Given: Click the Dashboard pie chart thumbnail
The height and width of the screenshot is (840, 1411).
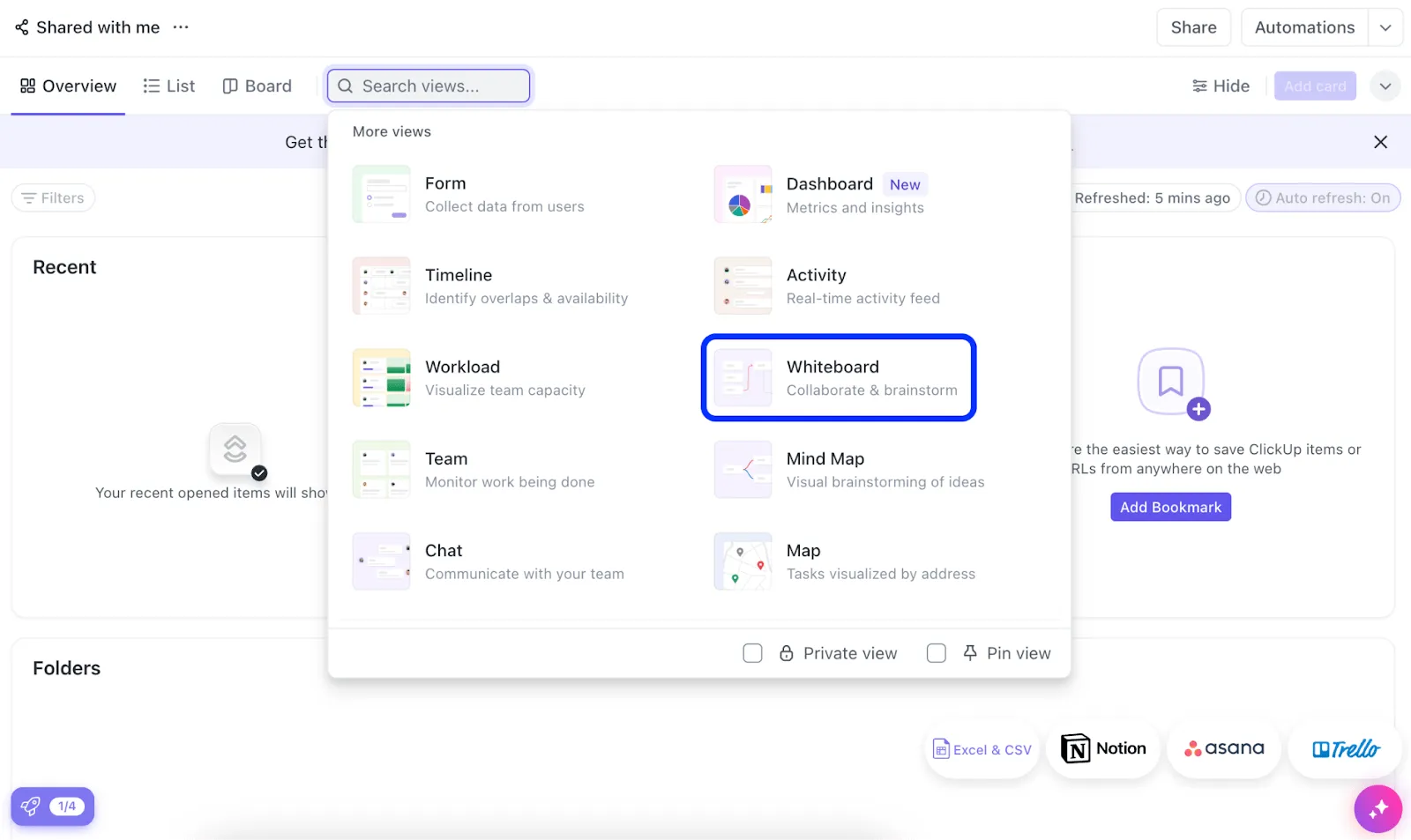Looking at the screenshot, I should coord(743,194).
